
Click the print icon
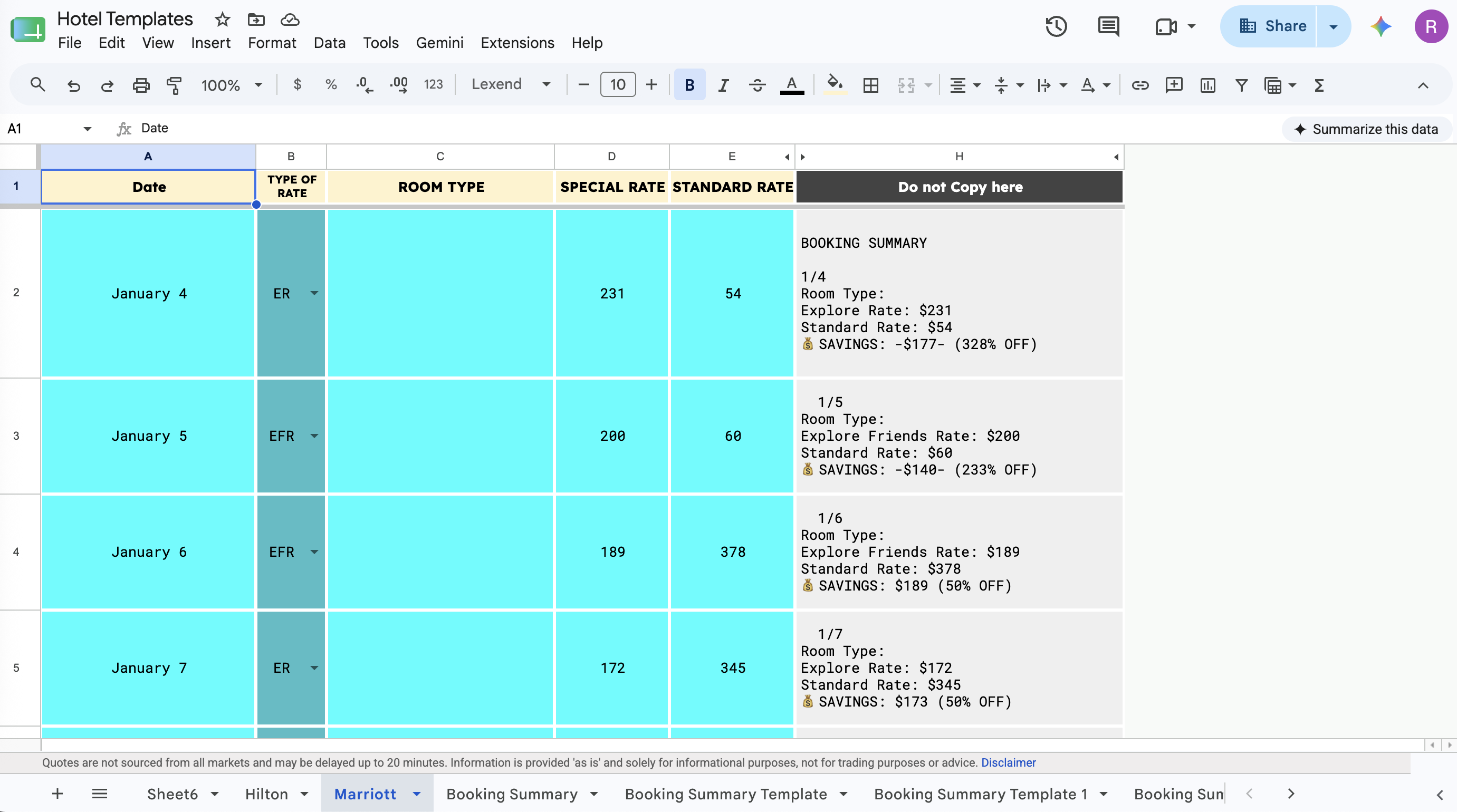(141, 85)
